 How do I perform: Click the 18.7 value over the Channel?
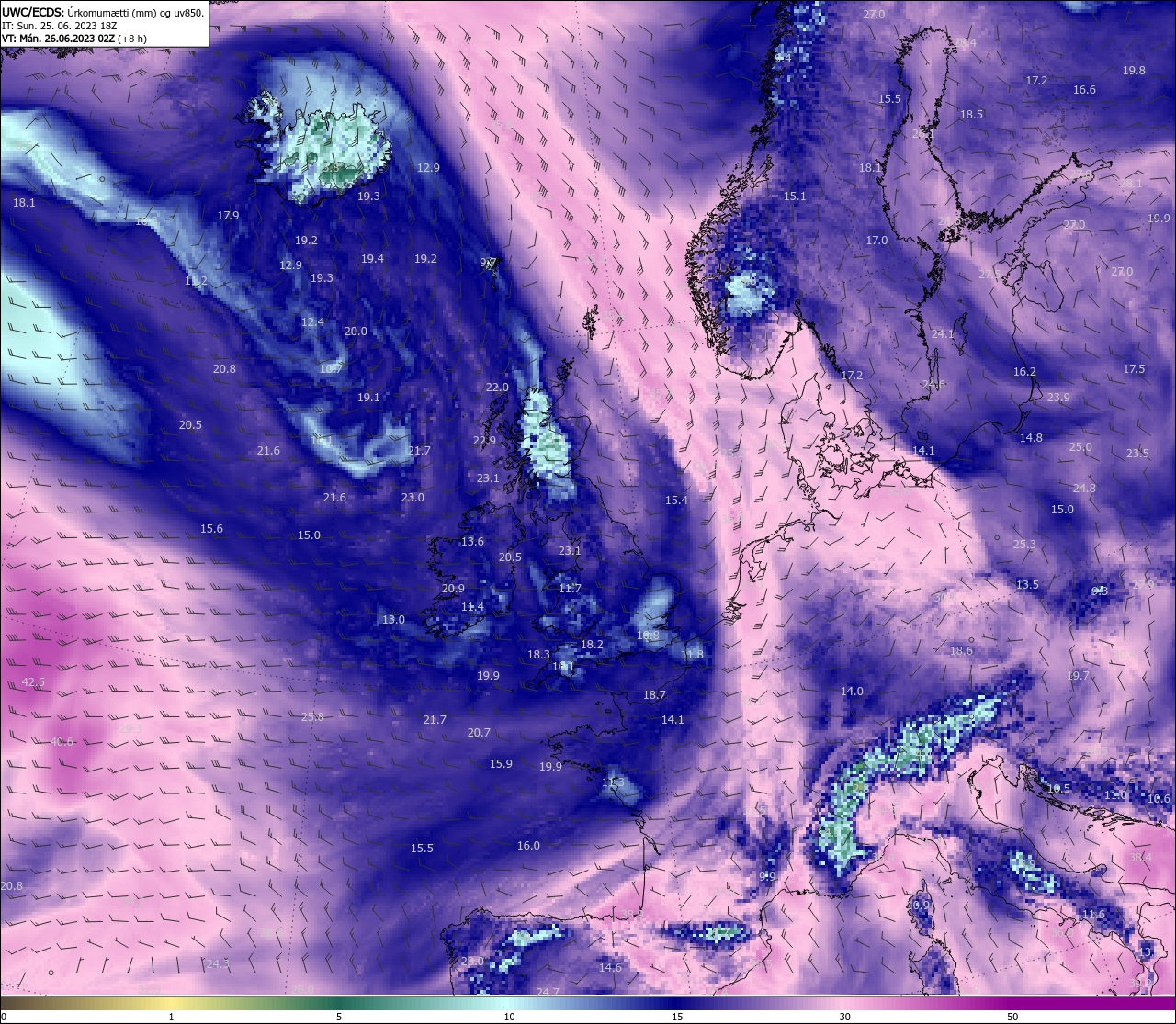pyautogui.click(x=654, y=696)
